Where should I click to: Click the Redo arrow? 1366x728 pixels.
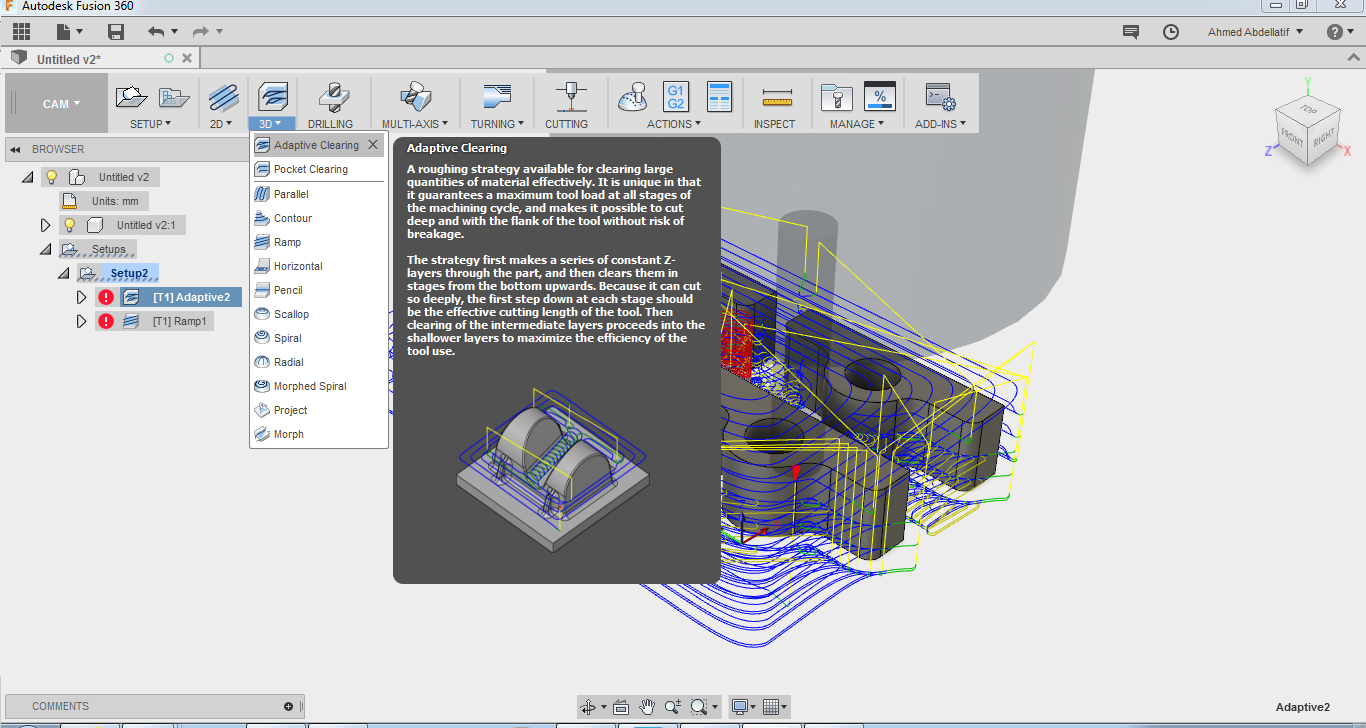(200, 31)
